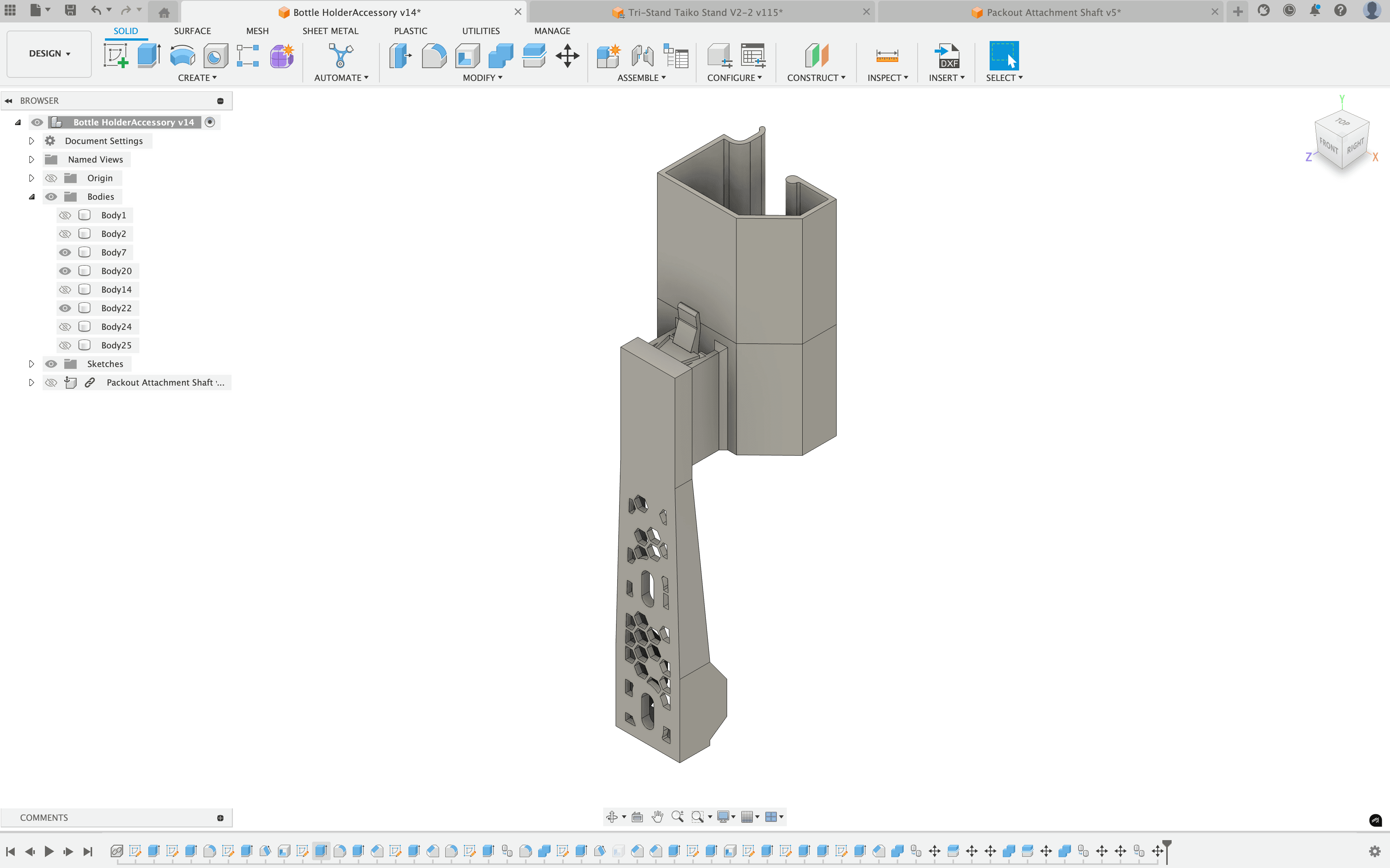Hide Body22 using its eye icon
Image resolution: width=1390 pixels, height=868 pixels.
pyautogui.click(x=65, y=308)
